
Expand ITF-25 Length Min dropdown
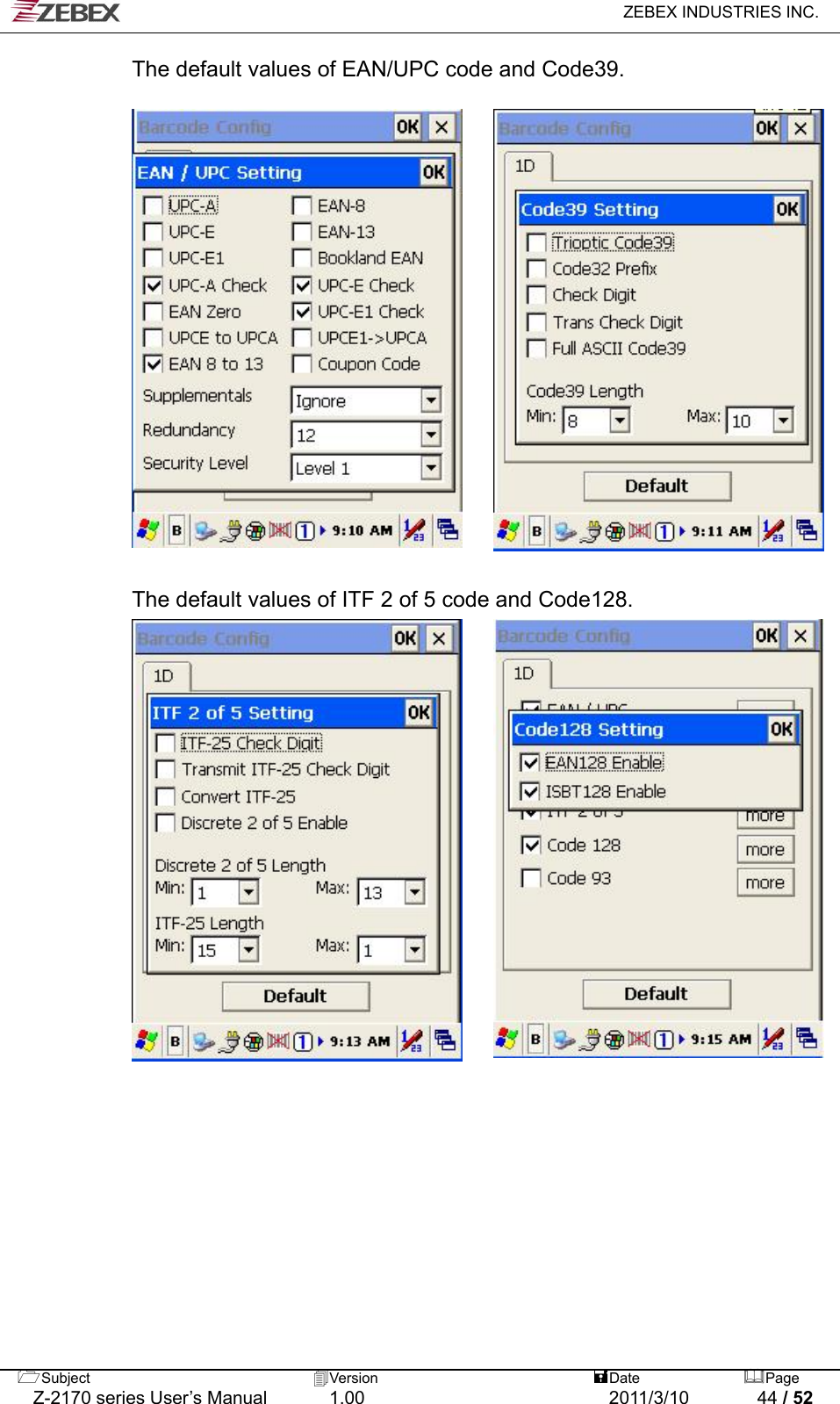249,949
